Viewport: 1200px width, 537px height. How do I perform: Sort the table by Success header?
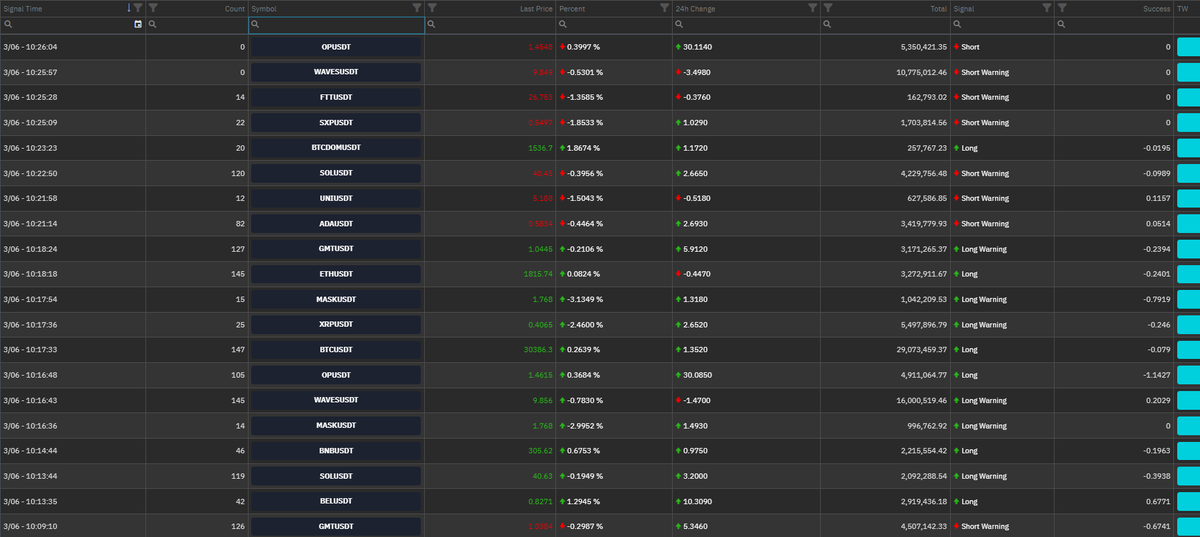click(1156, 8)
